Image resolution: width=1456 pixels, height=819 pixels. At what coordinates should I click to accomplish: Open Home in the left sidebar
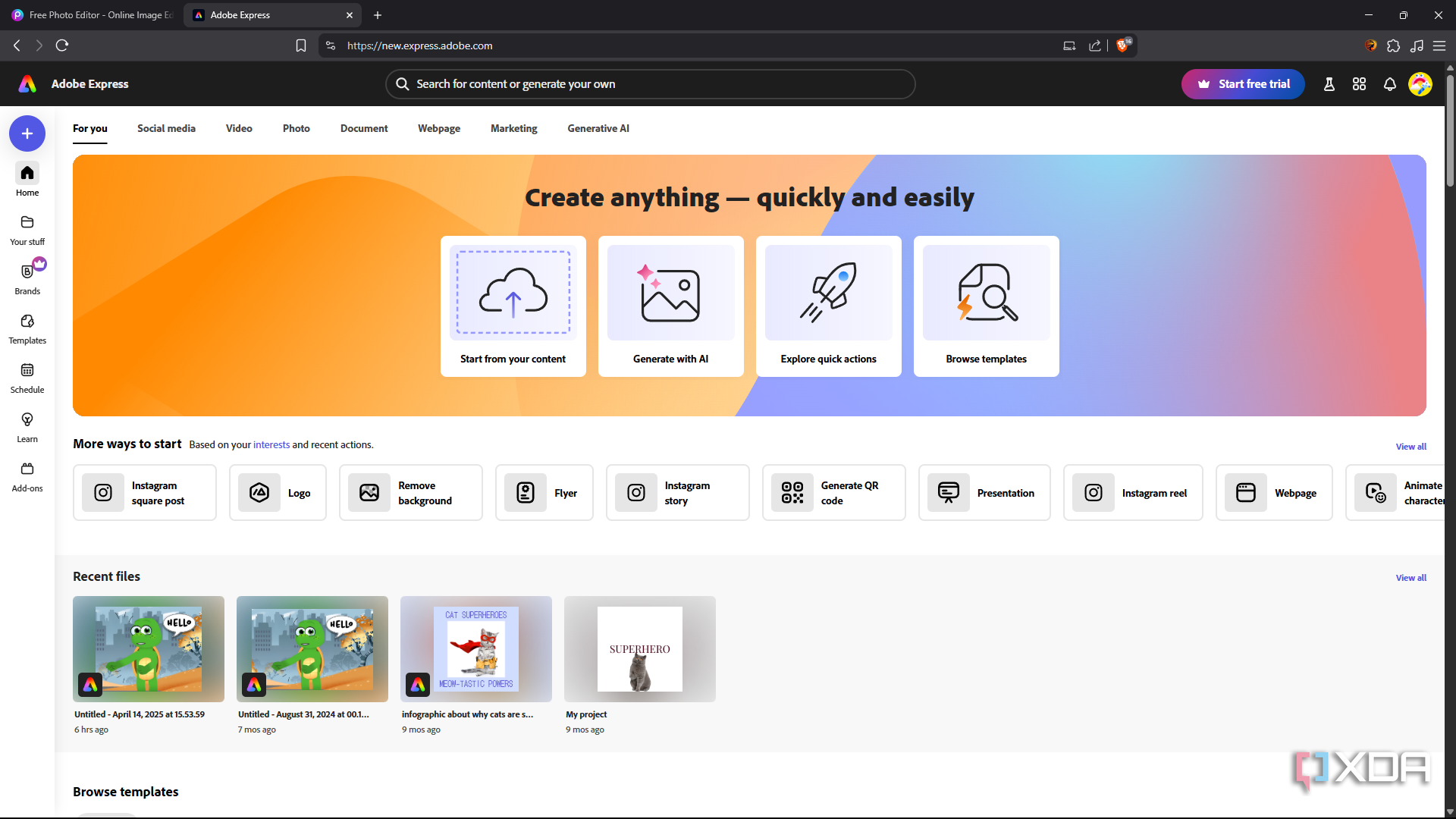pyautogui.click(x=27, y=180)
